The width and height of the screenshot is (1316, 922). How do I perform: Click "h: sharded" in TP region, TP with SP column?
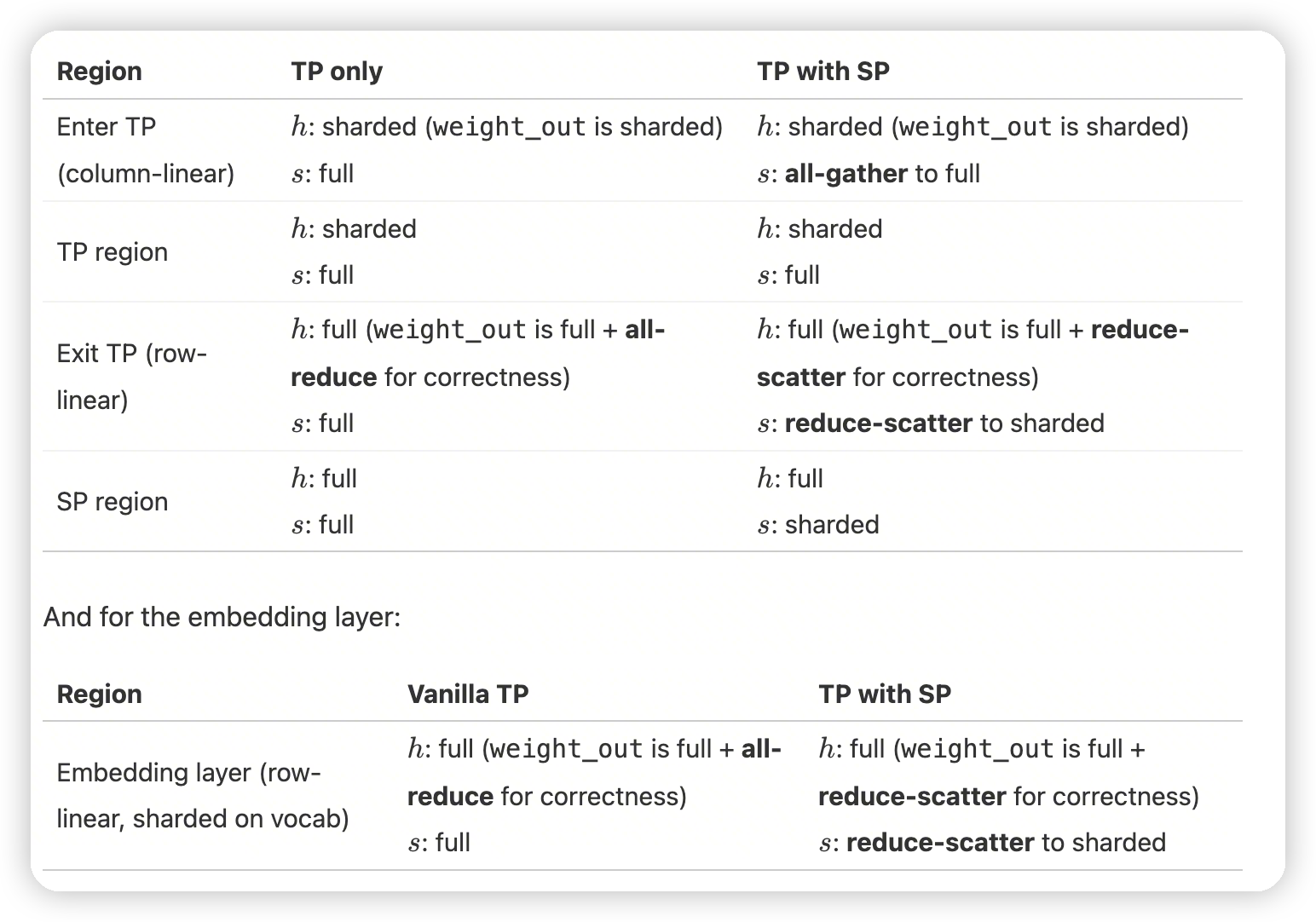pyautogui.click(x=819, y=228)
